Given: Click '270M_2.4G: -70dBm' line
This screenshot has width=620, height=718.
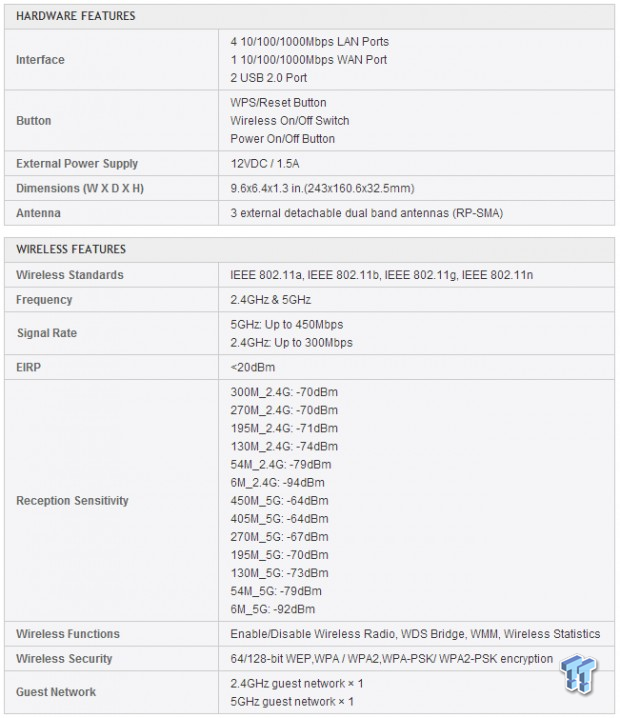Looking at the screenshot, I should pyautogui.click(x=284, y=410).
